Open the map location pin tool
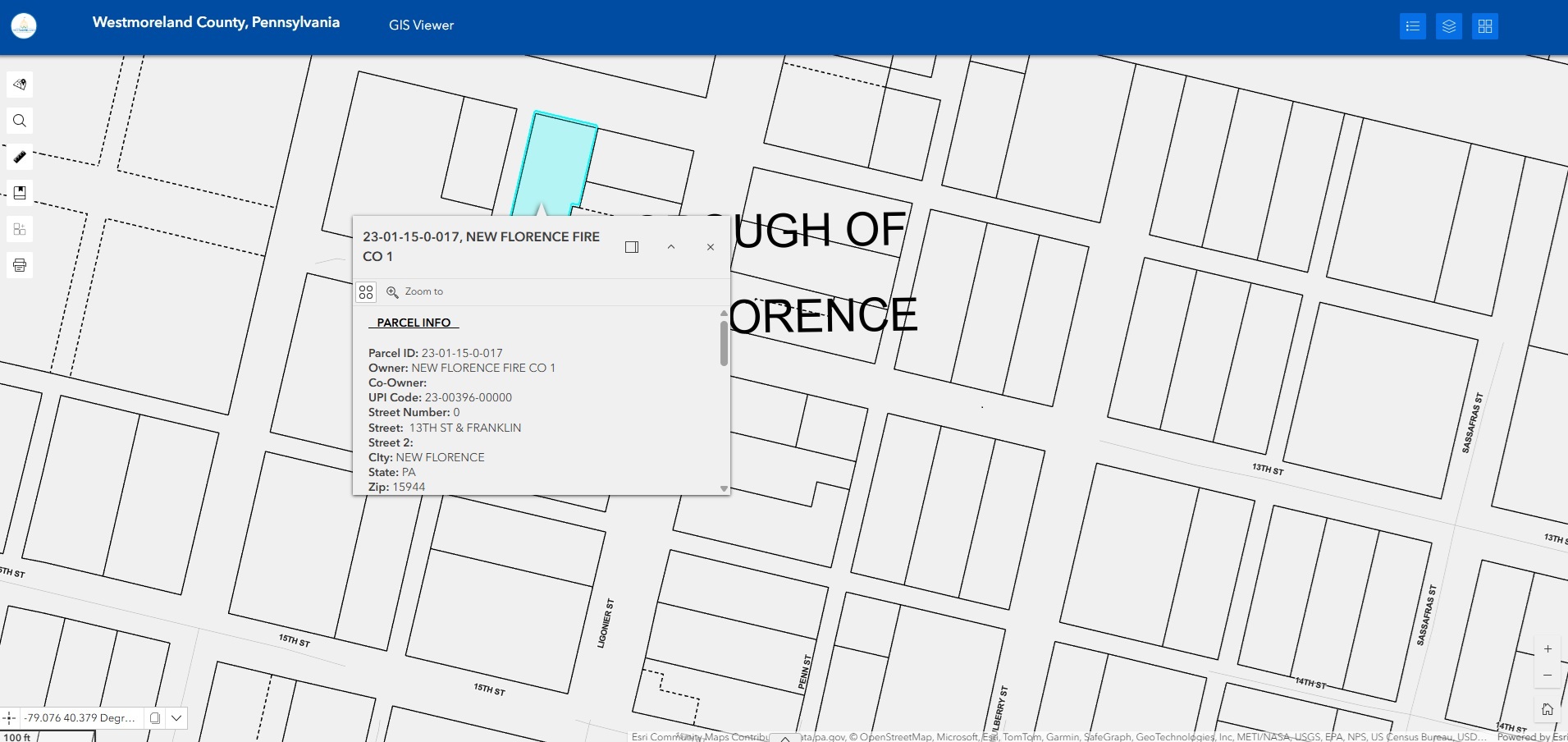Image resolution: width=1568 pixels, height=742 pixels. tap(20, 85)
